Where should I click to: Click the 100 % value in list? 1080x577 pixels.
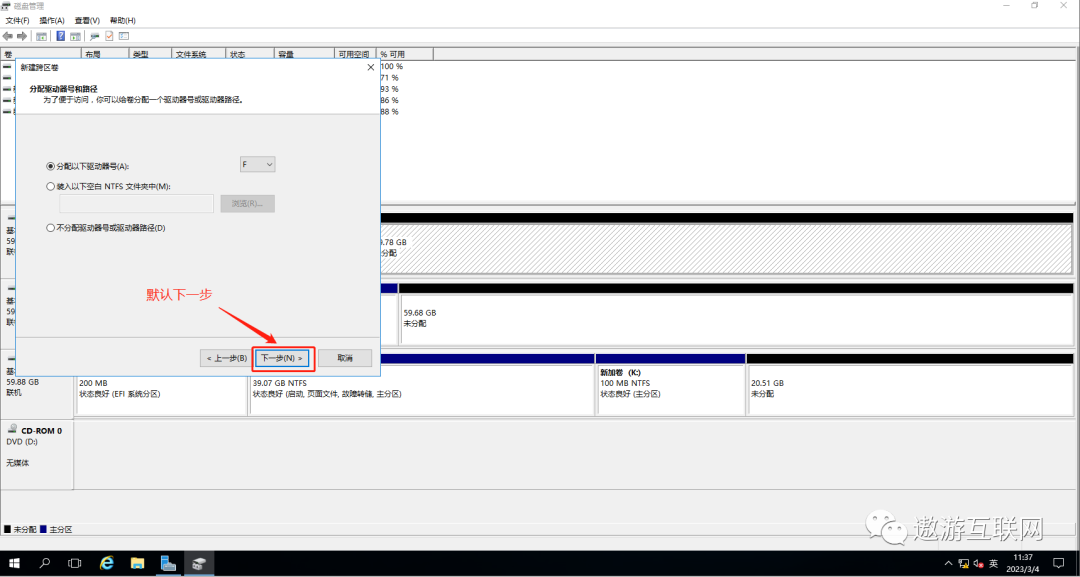tap(392, 67)
